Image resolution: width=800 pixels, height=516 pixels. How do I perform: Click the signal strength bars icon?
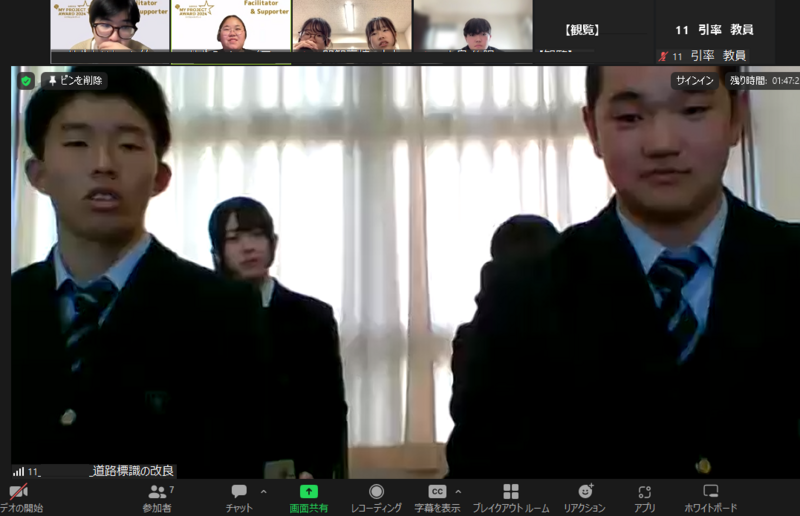19,471
